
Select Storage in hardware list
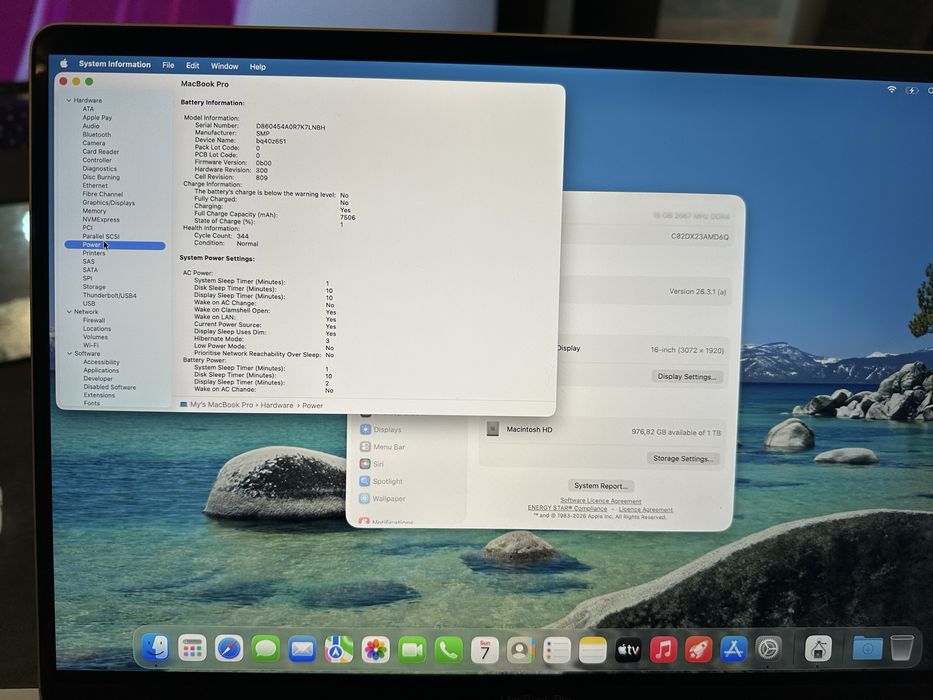94,286
